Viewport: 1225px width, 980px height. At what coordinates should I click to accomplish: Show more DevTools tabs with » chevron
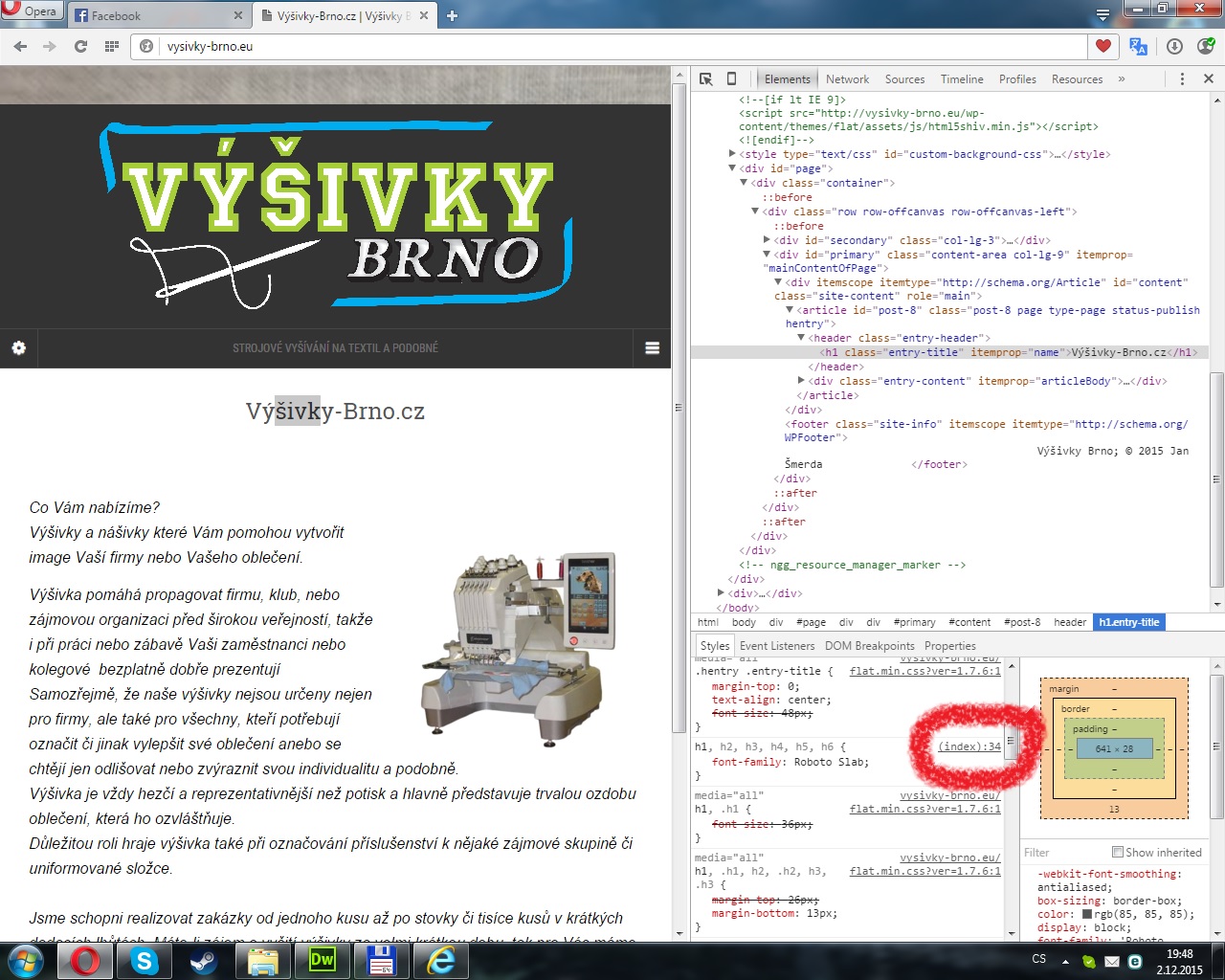click(x=1122, y=79)
